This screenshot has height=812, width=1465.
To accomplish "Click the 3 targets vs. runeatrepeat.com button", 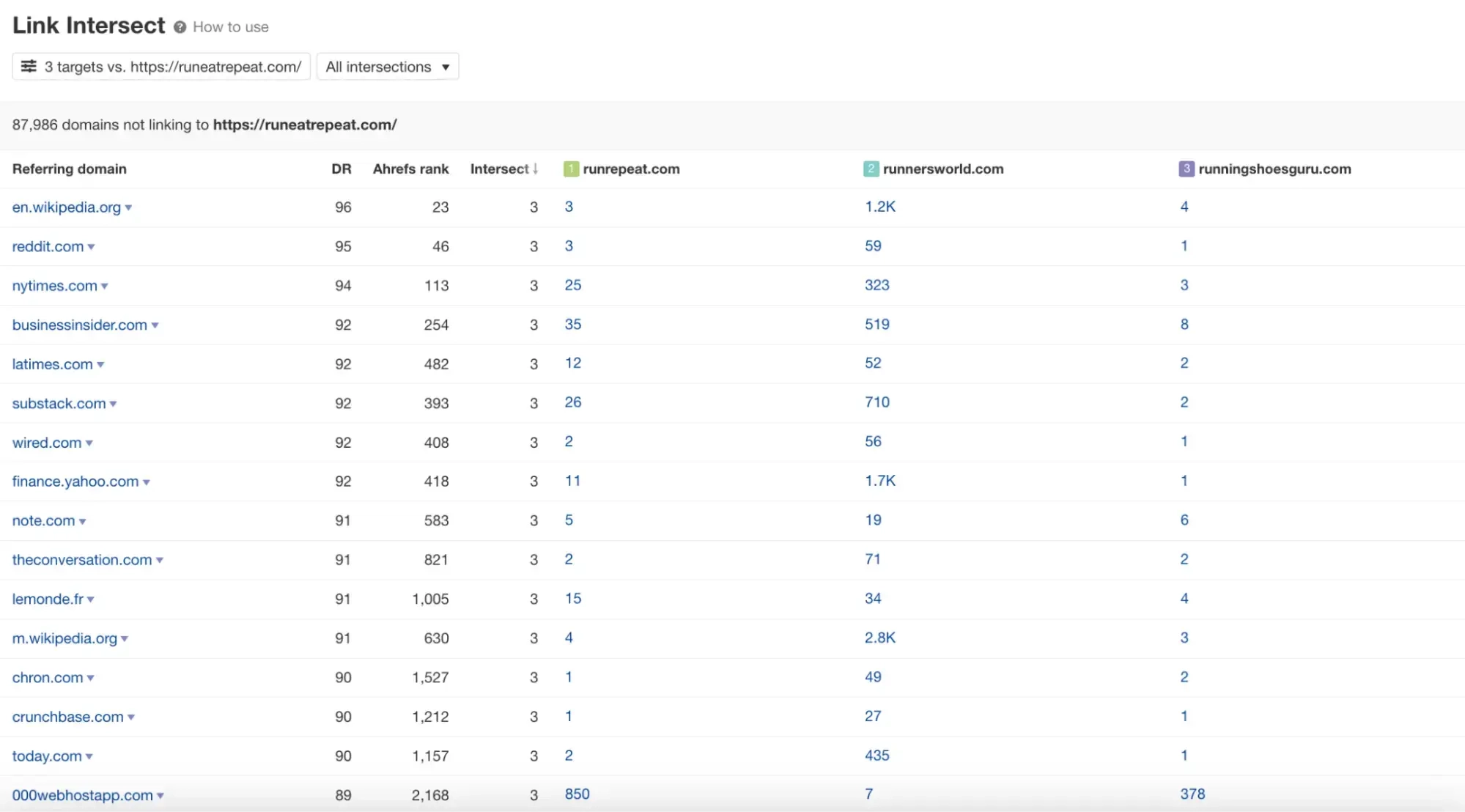I will click(161, 67).
